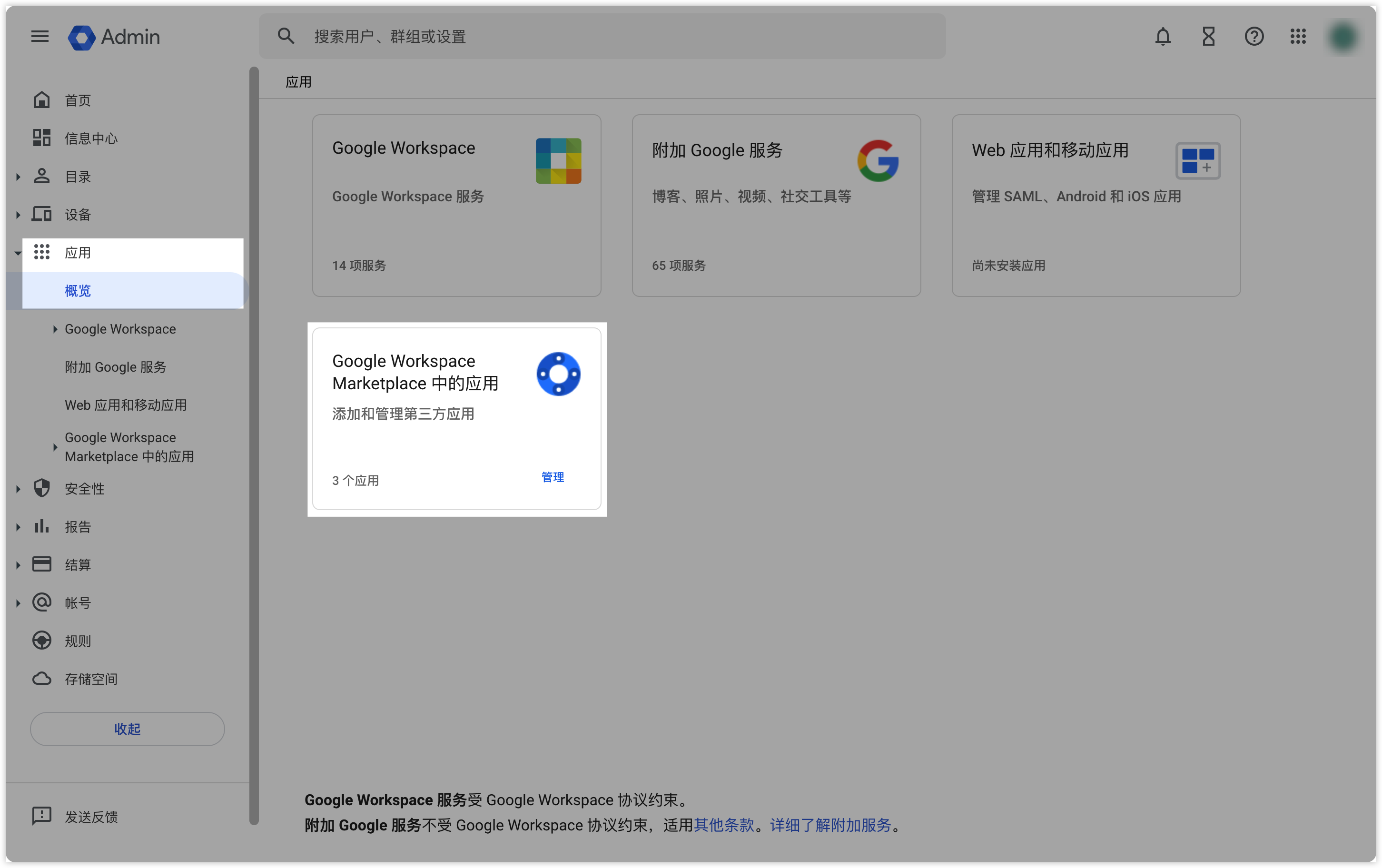Select the 规则 rules icon
1382x868 pixels.
(x=42, y=641)
